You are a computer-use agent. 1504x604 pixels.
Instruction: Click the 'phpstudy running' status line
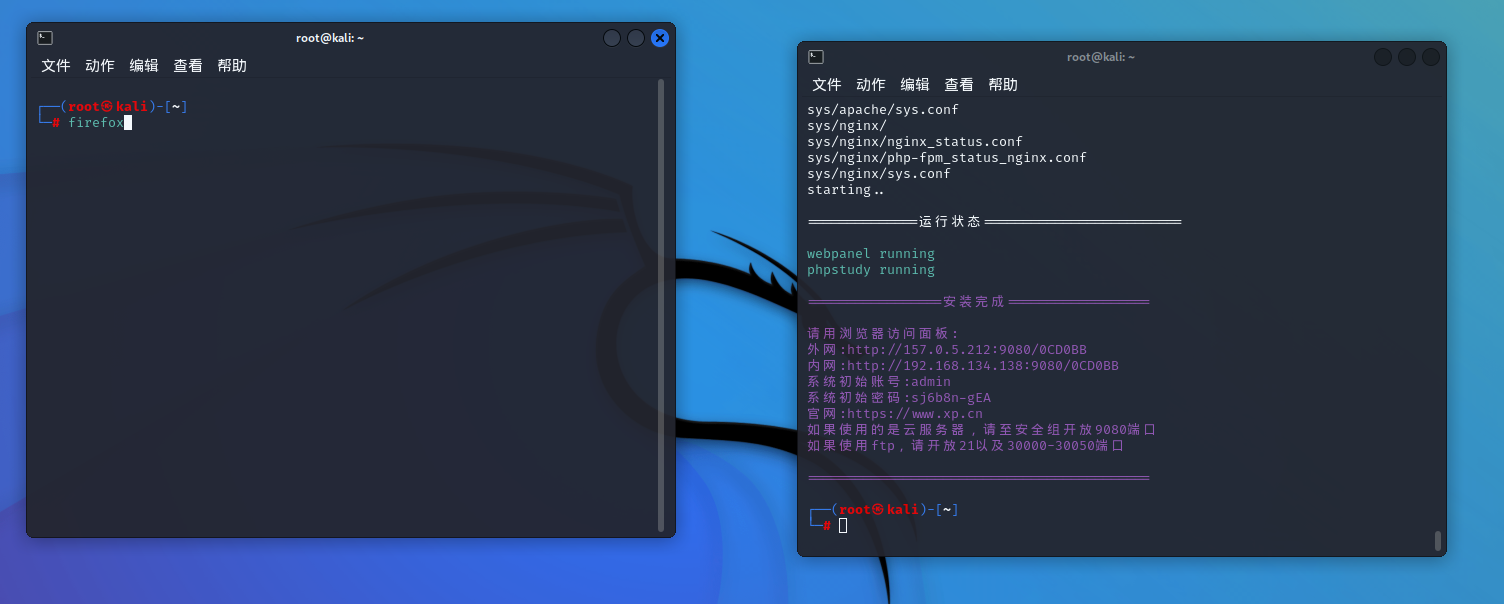[871, 270]
